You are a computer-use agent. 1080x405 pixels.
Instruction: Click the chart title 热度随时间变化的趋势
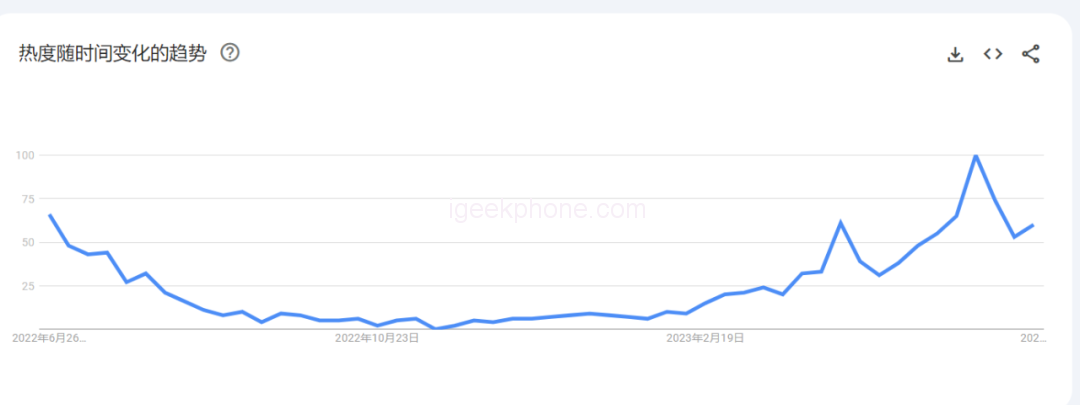coord(112,54)
